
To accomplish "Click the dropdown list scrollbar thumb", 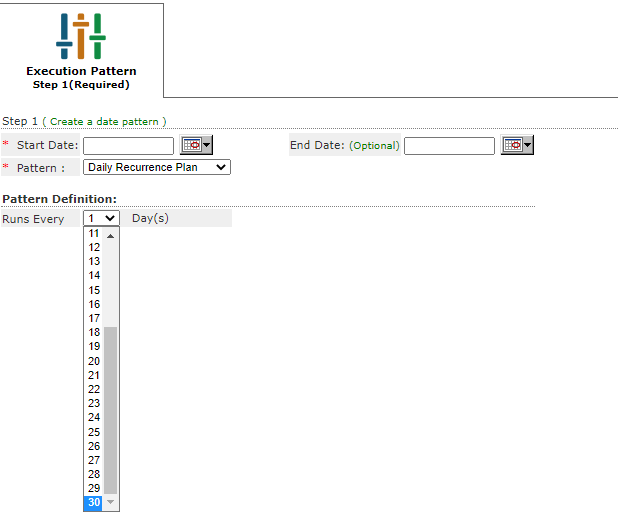I will pos(110,410).
